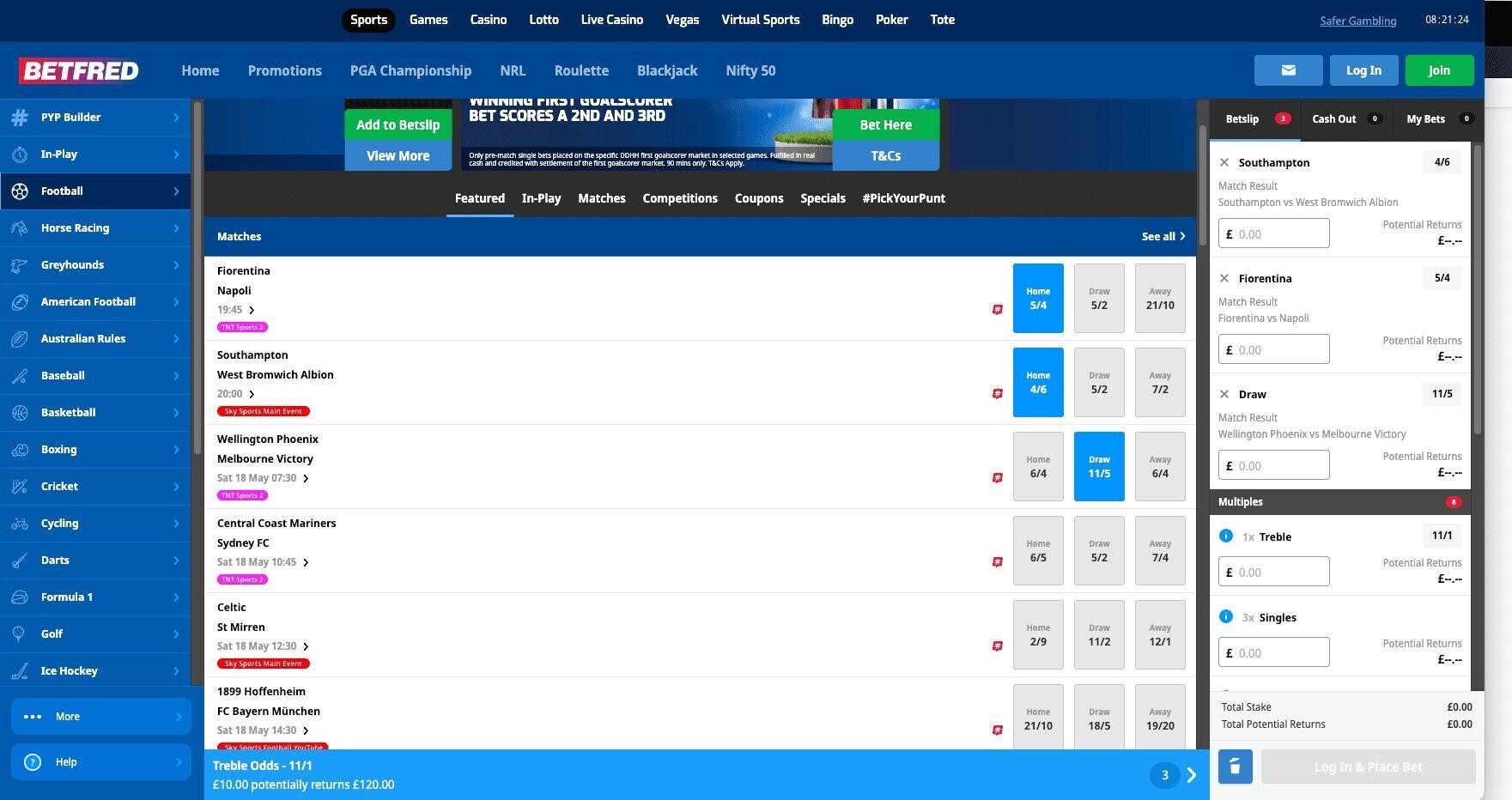Screen dimensions: 1512x800
Task: Remove Draw selection from betslip
Action: 1224,394
